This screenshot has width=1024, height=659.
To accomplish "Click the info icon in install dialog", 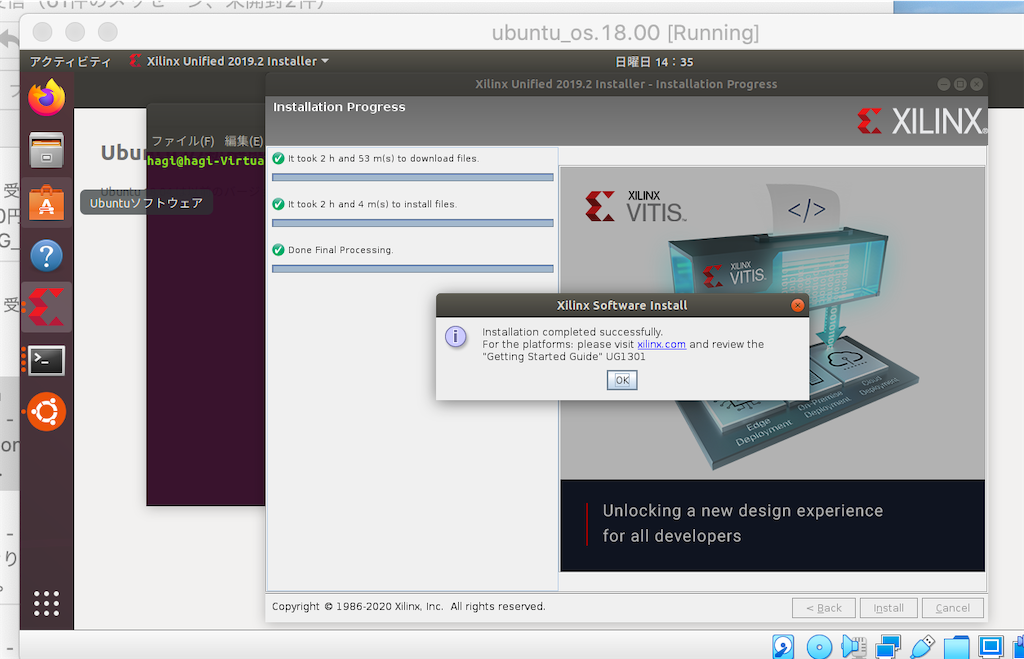I will 455,336.
